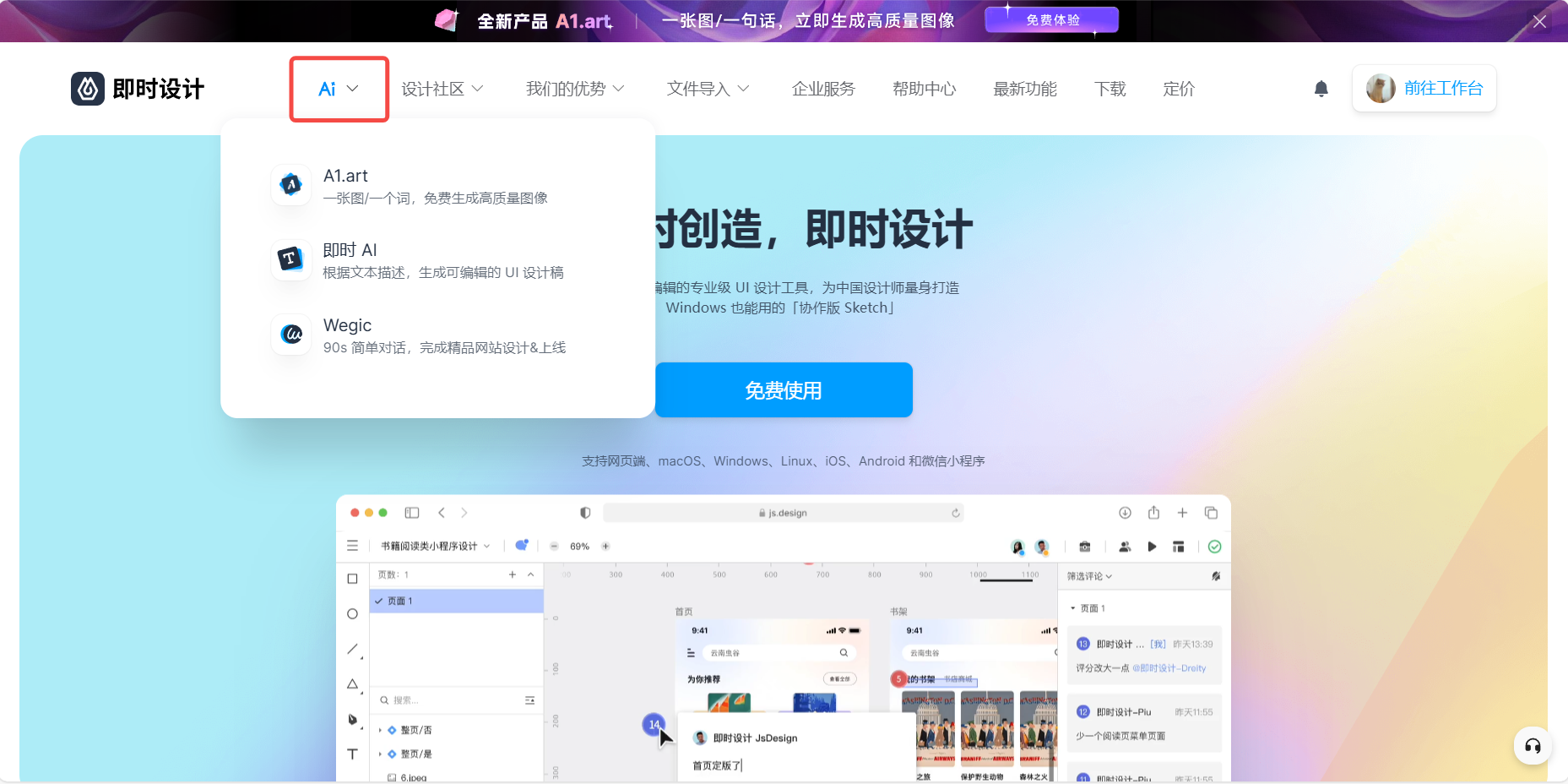This screenshot has height=784, width=1568.
Task: Open the hamburger menu in the mockup editor
Action: tap(352, 546)
